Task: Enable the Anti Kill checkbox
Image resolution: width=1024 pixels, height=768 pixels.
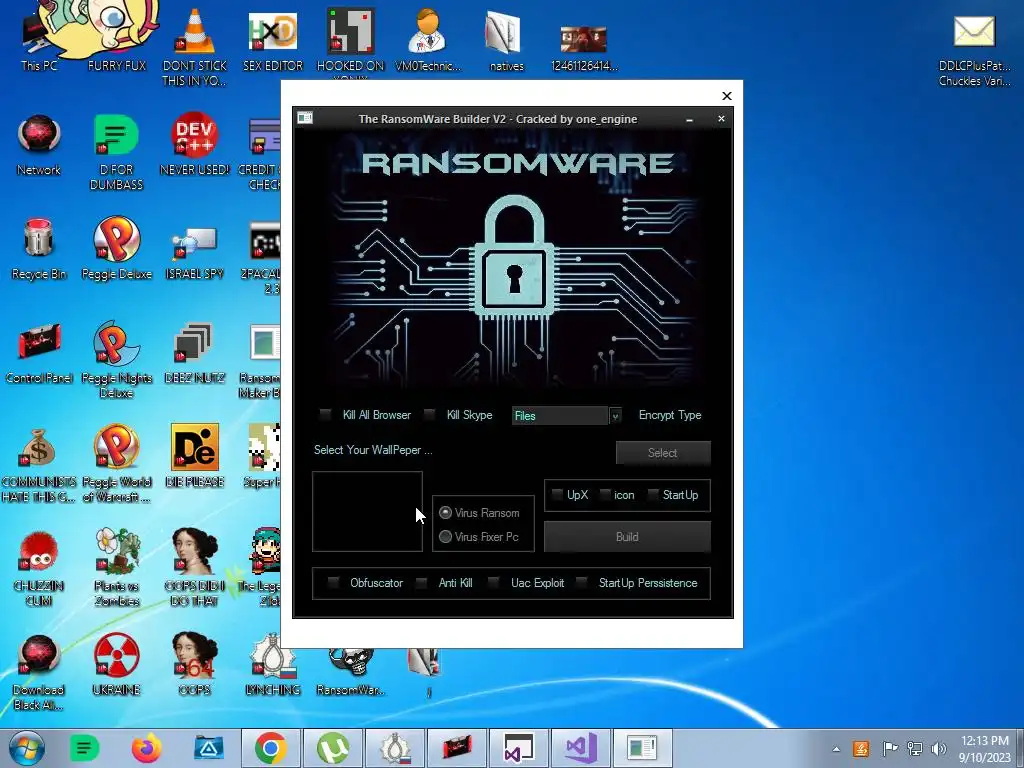Action: 422,583
